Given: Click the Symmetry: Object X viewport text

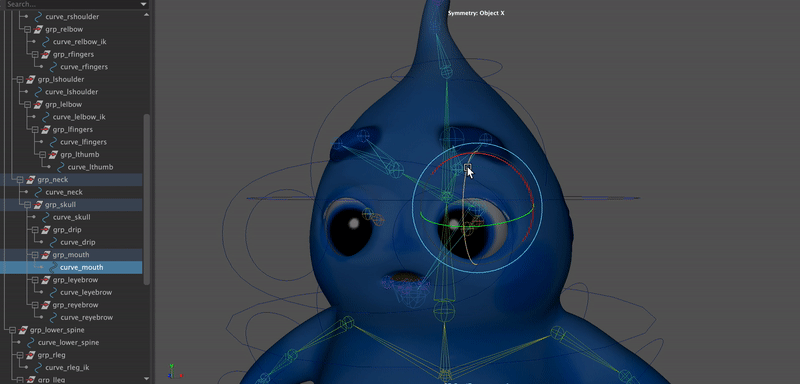Looking at the screenshot, I should pyautogui.click(x=476, y=13).
